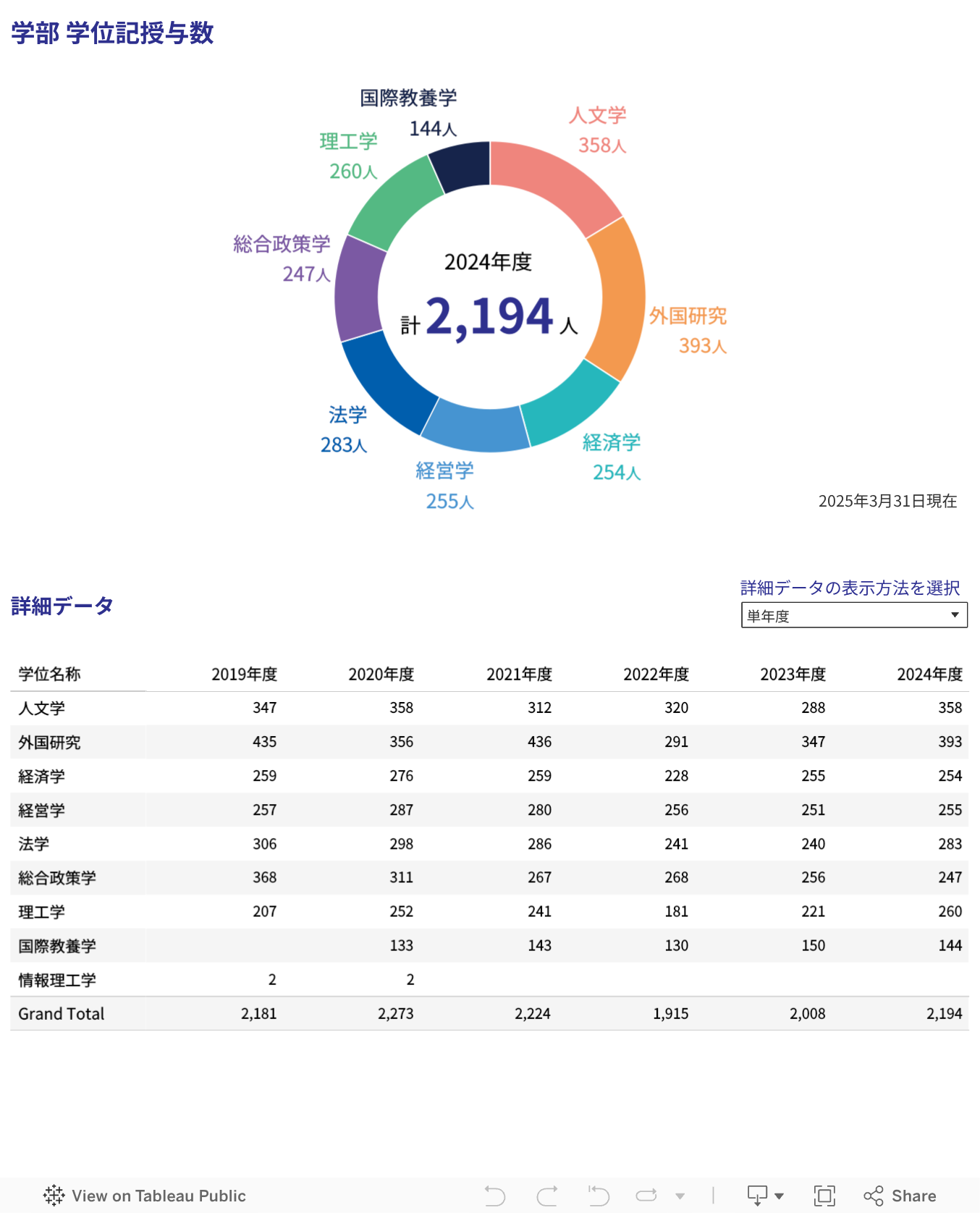The width and height of the screenshot is (980, 1213).
Task: Select the 外国研究 row label in the table
Action: 49,743
